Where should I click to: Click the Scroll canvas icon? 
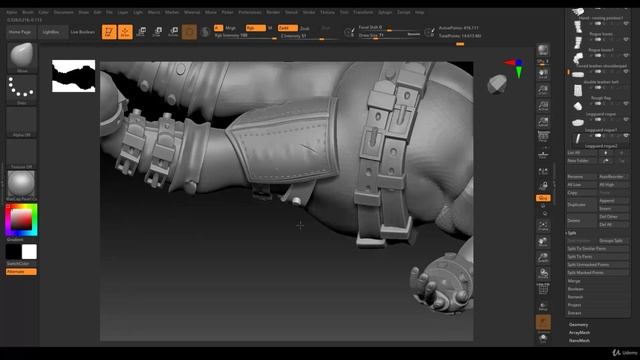(543, 74)
